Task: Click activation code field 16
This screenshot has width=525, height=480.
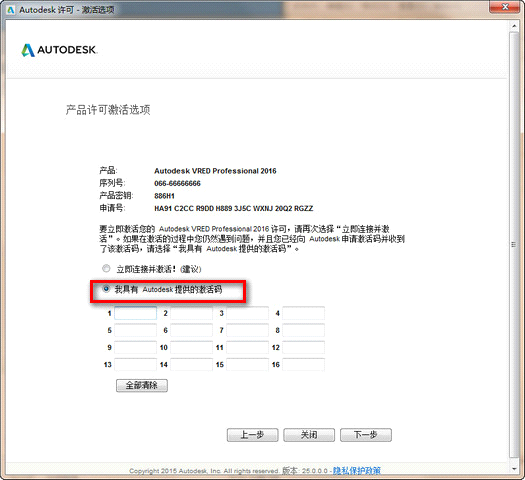Action: tap(303, 365)
